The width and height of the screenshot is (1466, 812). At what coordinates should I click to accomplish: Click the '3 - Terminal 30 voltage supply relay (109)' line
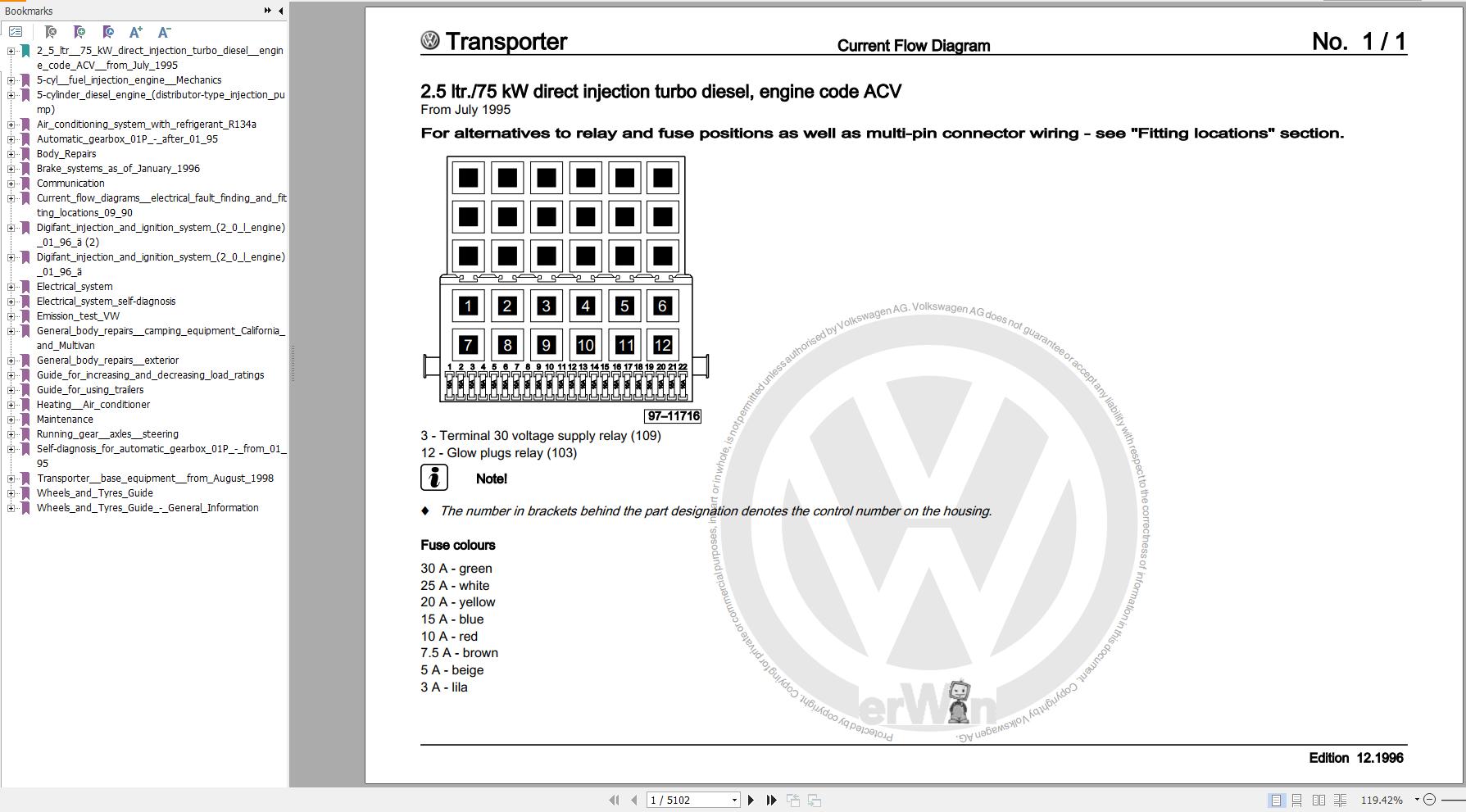pos(541,436)
